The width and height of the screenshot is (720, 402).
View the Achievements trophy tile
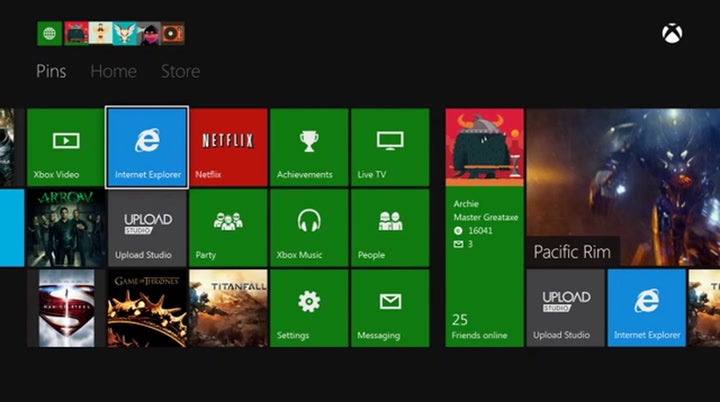(x=309, y=147)
